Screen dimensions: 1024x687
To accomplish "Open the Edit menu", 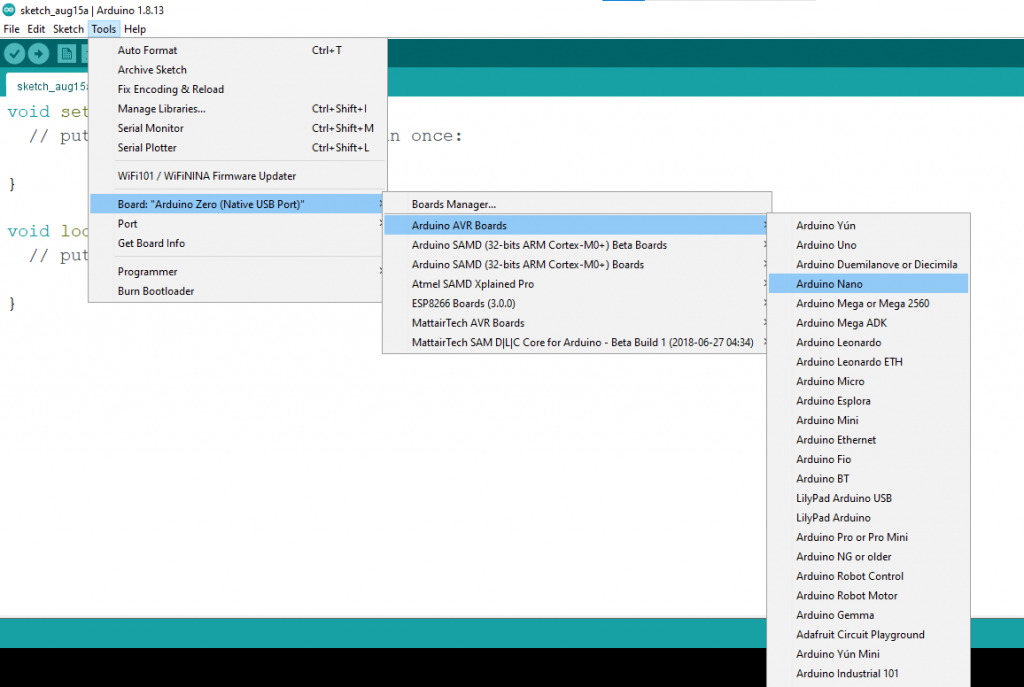I will pyautogui.click(x=36, y=29).
